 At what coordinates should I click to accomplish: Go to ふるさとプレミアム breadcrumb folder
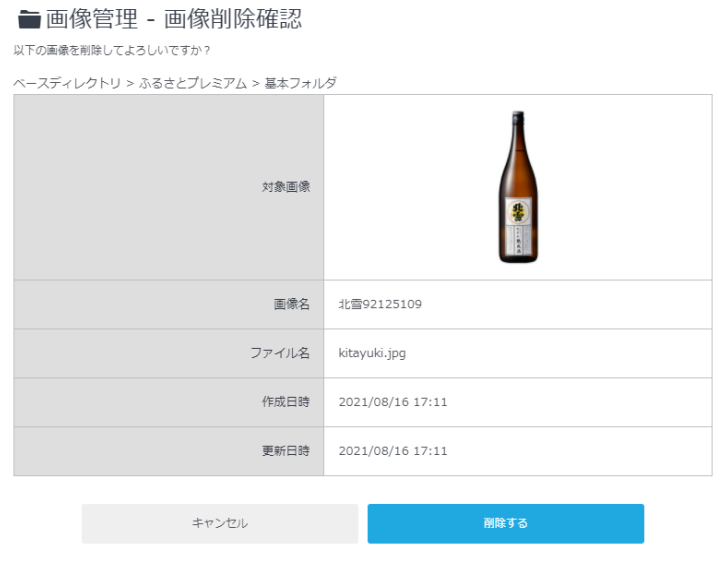point(199,83)
